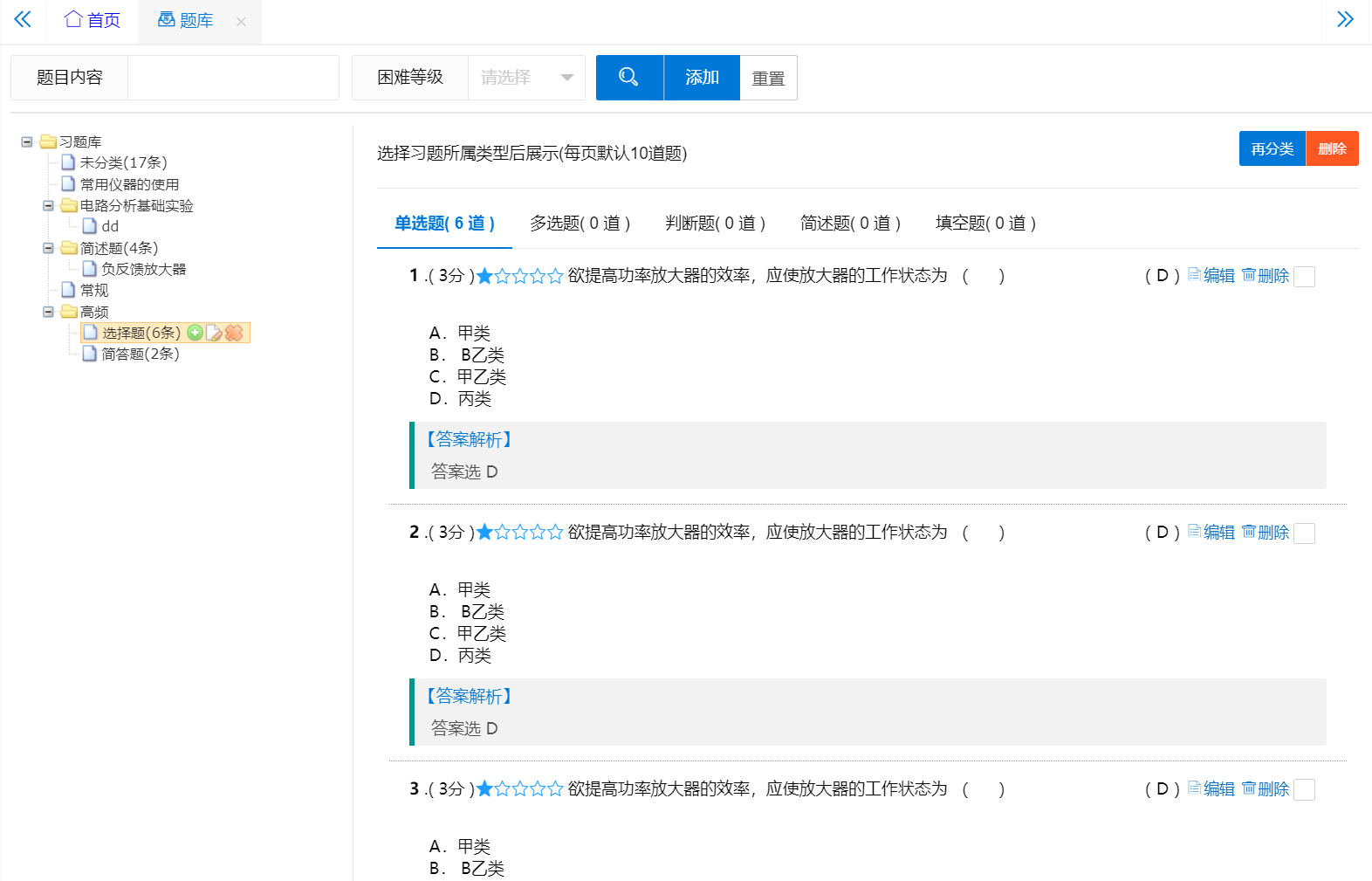Check the checkbox for question 2

(x=1304, y=533)
